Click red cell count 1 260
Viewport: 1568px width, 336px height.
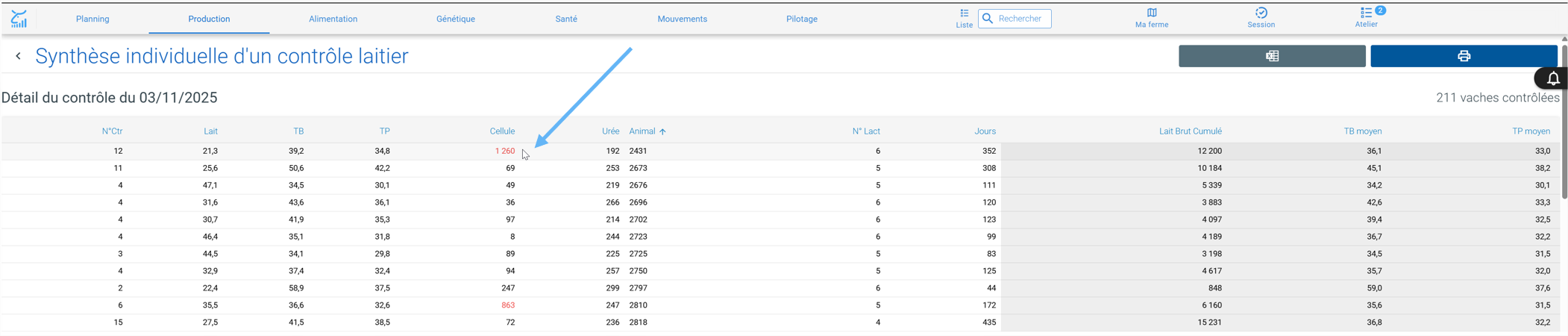(x=505, y=151)
